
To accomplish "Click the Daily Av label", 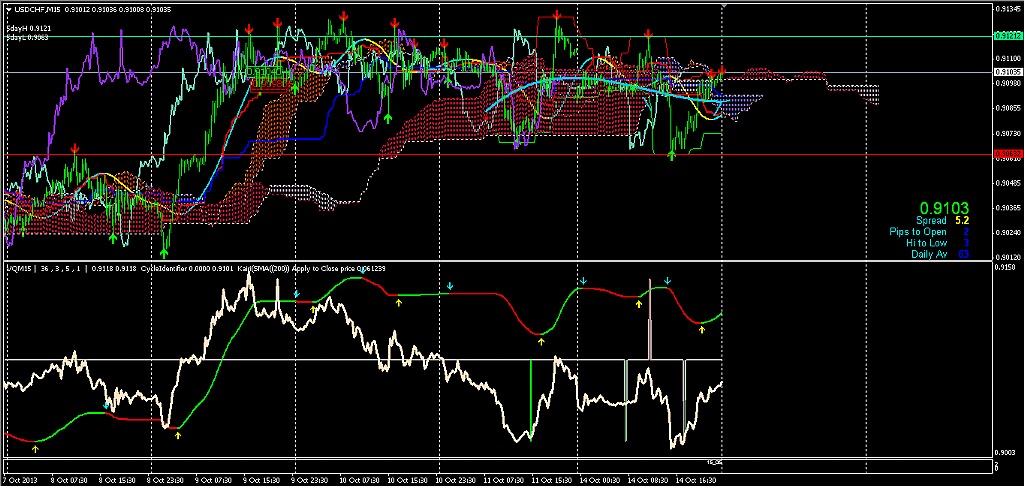I will coord(929,254).
